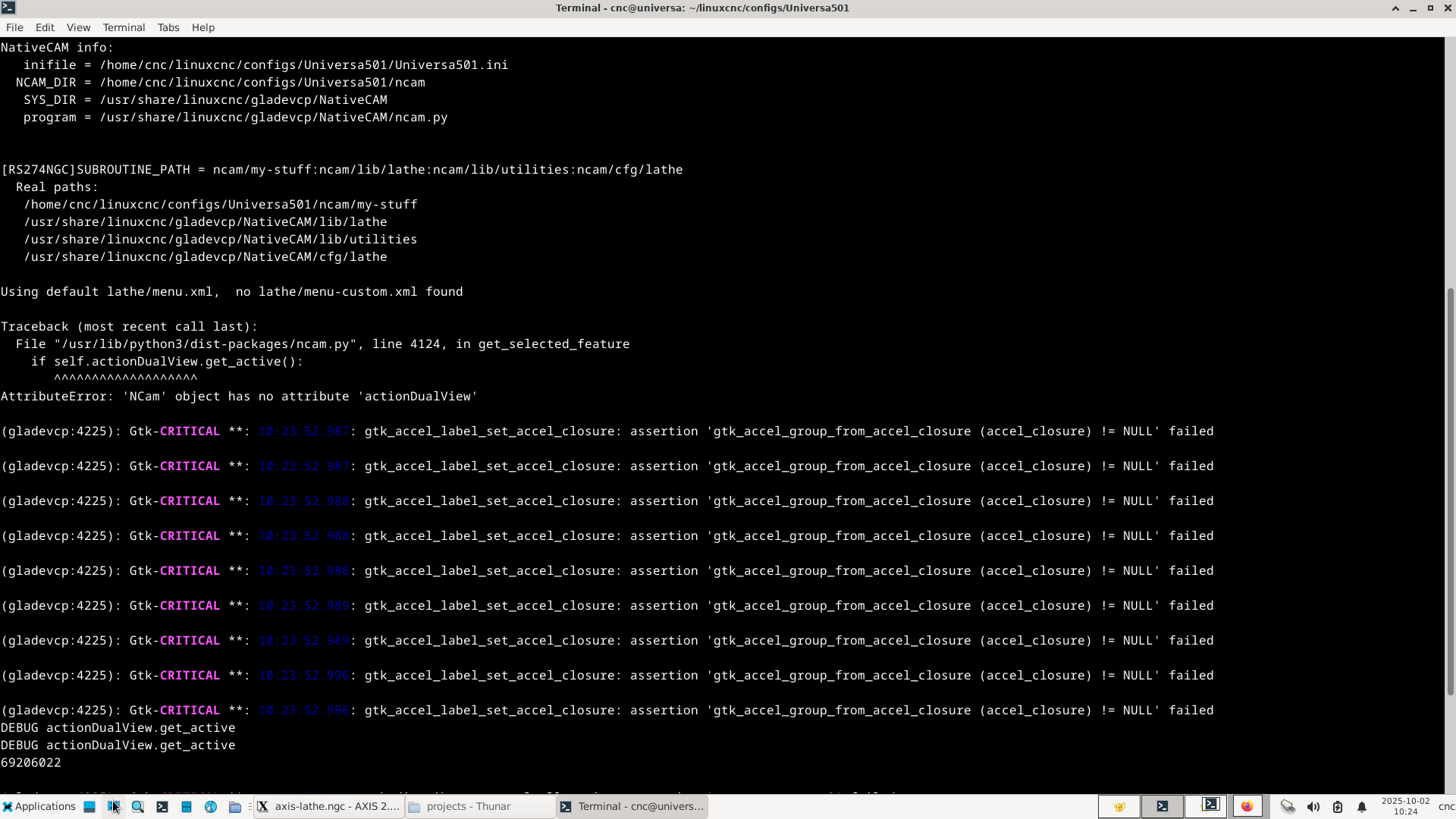Viewport: 1456px width, 819px height.
Task: Launch terminal emulator from panel launcher
Action: [x=162, y=807]
